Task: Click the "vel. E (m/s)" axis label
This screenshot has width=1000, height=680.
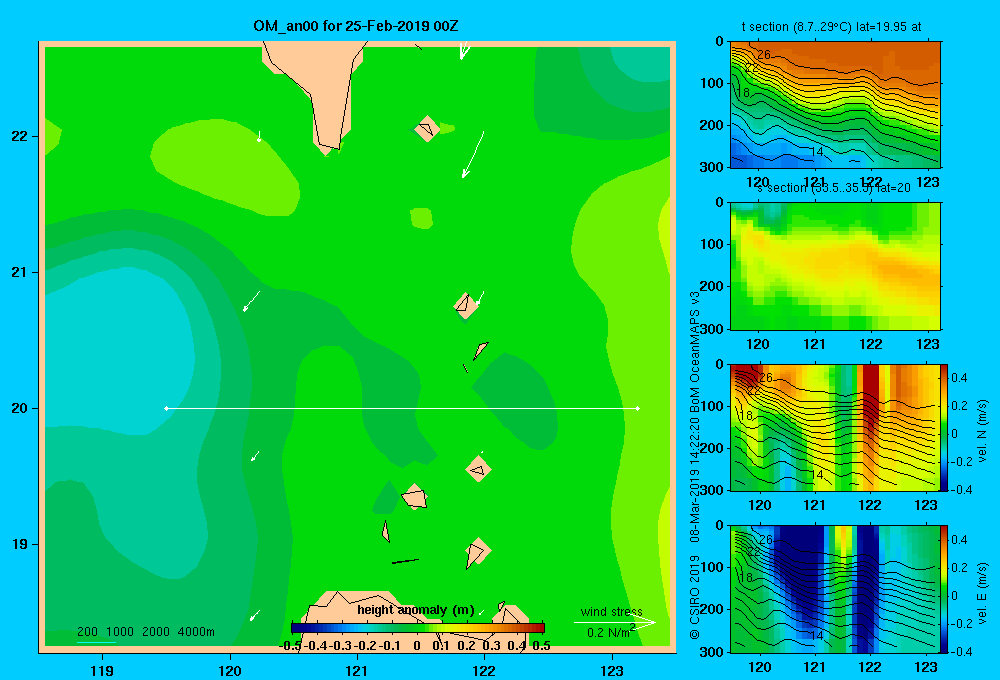Action: (982, 592)
